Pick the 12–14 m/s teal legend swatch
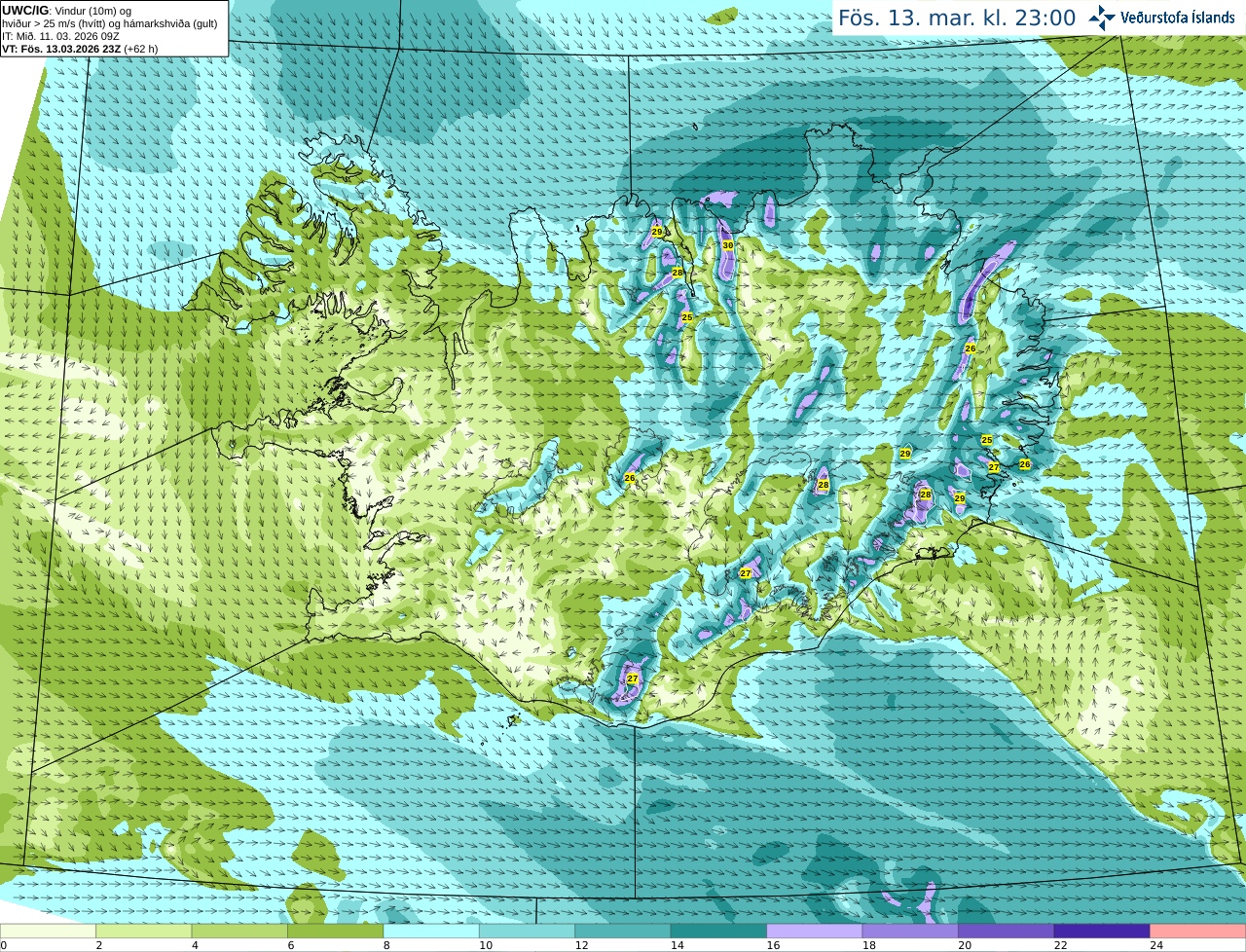This screenshot has width=1246, height=952. pyautogui.click(x=623, y=932)
